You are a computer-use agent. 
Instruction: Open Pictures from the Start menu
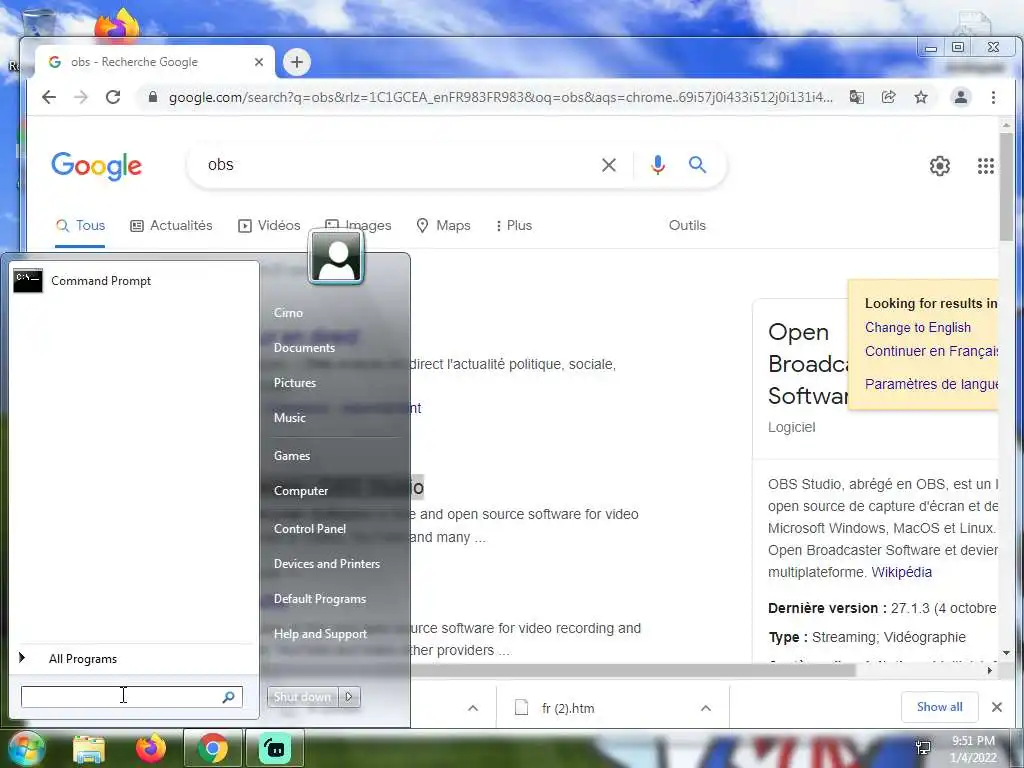tap(295, 383)
